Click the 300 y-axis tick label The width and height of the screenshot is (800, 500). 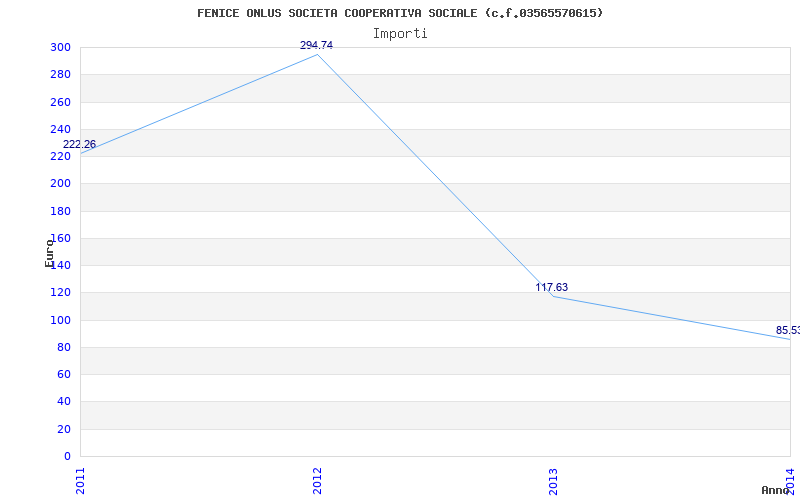click(x=60, y=47)
